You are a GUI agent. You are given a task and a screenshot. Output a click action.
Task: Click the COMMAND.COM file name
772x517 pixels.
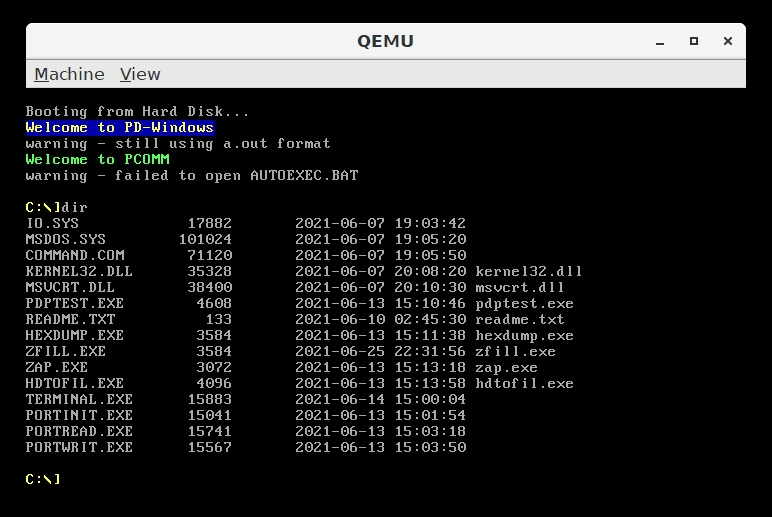[75, 256]
